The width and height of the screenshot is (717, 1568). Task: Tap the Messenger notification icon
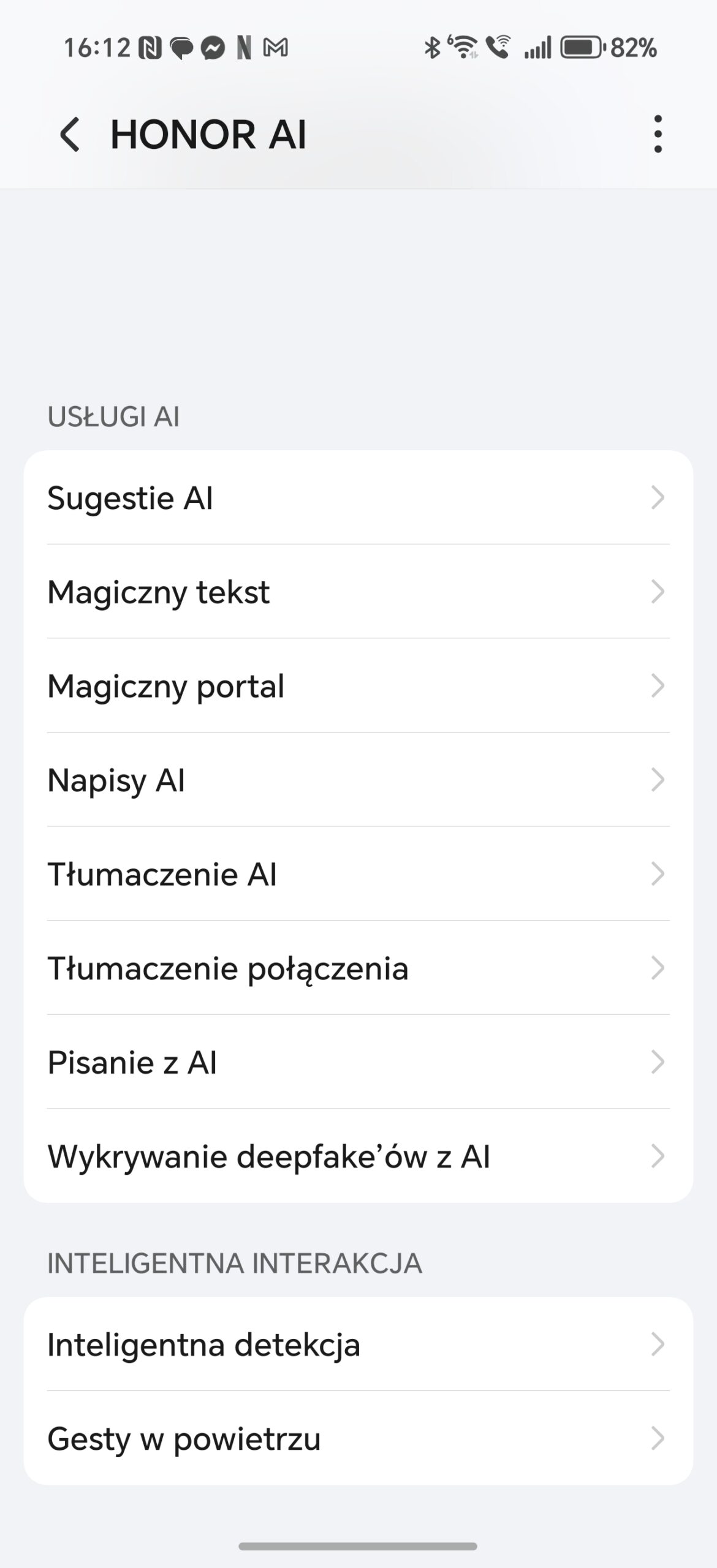[x=213, y=48]
